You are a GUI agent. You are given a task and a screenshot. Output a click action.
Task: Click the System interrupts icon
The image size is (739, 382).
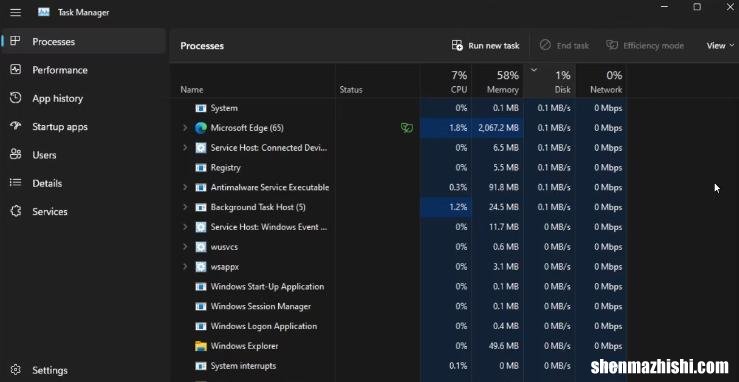201,366
